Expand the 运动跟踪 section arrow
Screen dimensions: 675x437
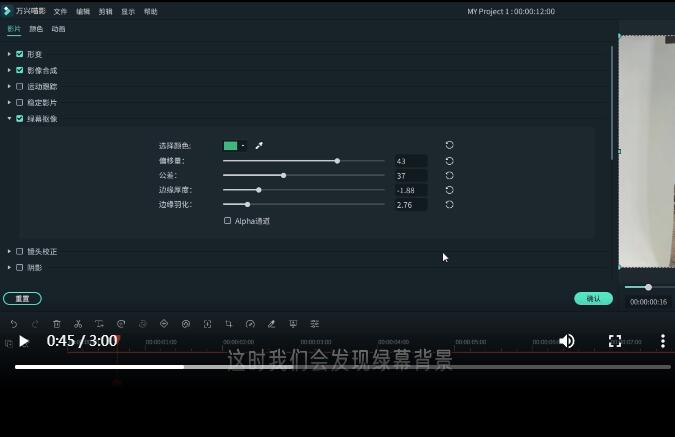click(x=9, y=86)
